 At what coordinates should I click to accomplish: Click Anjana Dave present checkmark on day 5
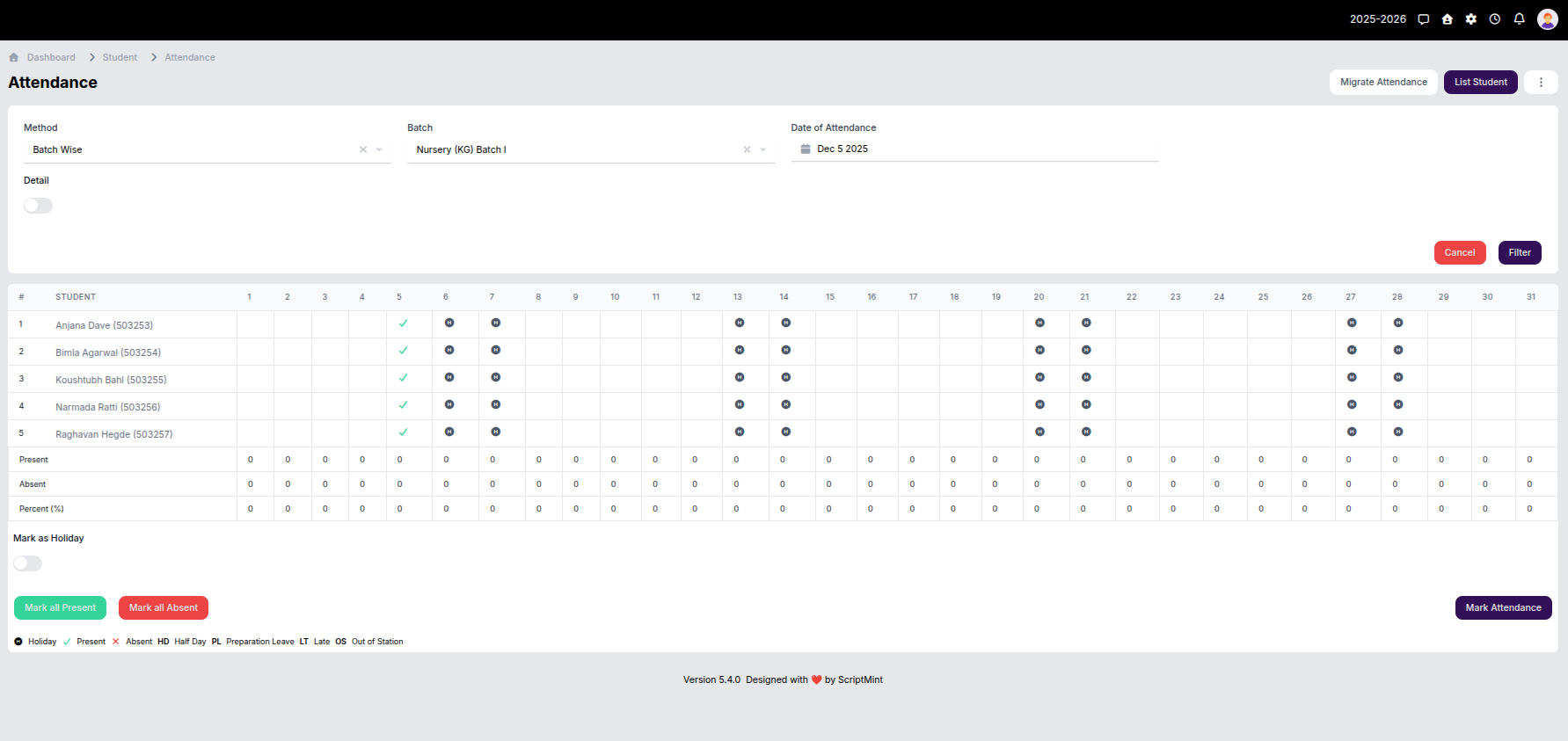coord(403,323)
